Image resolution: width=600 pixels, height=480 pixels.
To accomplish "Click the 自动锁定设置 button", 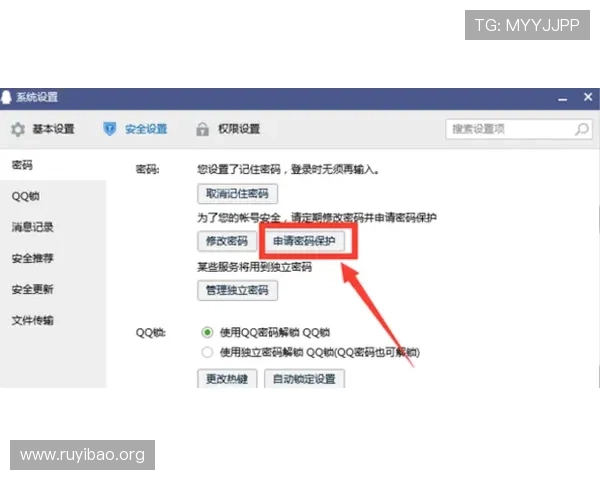I will click(304, 379).
